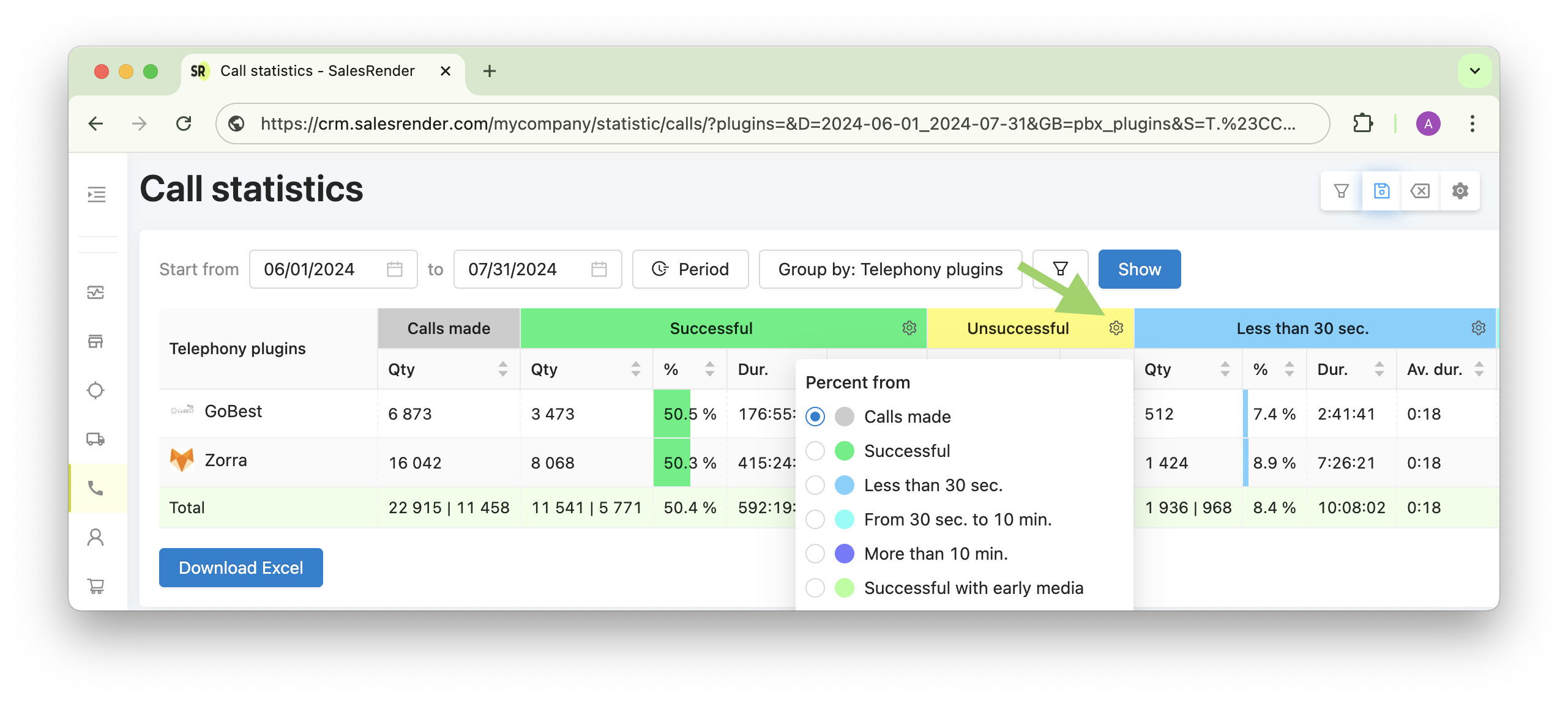Close the Call statistics tab
Viewport: 1568px width, 701px height.
(x=446, y=71)
